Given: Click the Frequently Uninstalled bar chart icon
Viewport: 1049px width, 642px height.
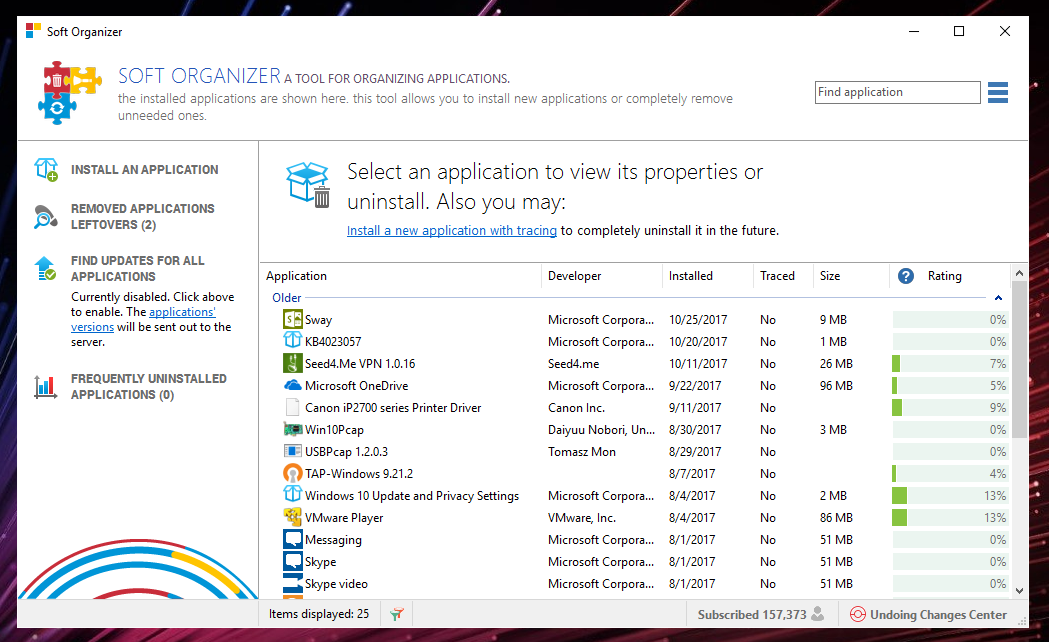Looking at the screenshot, I should 45,387.
